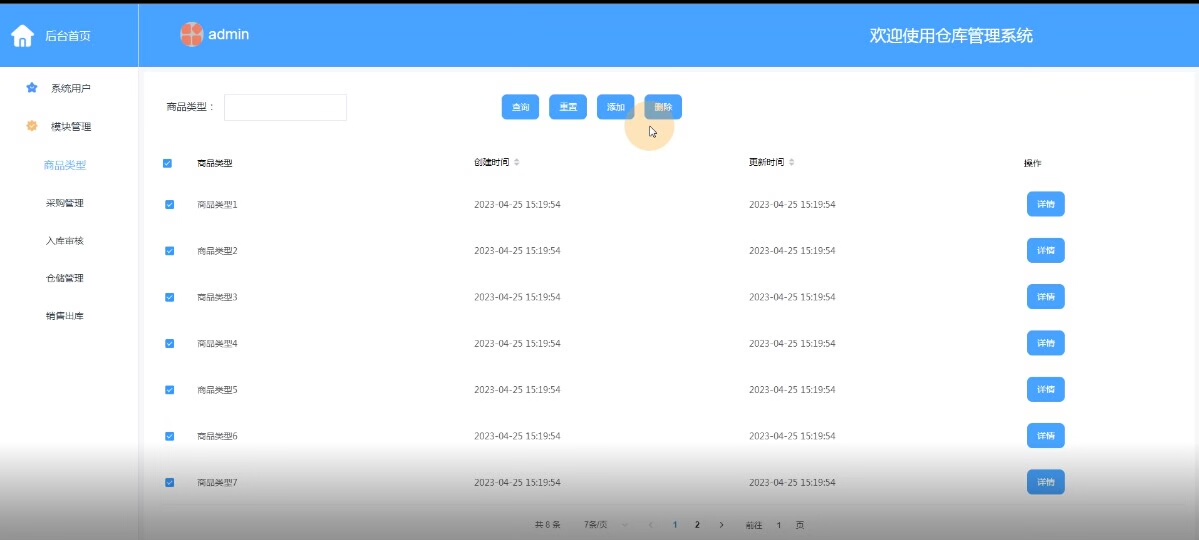Viewport: 1199px width, 540px height.
Task: Uncheck the checkbox for 商品类型3
Action: (170, 297)
